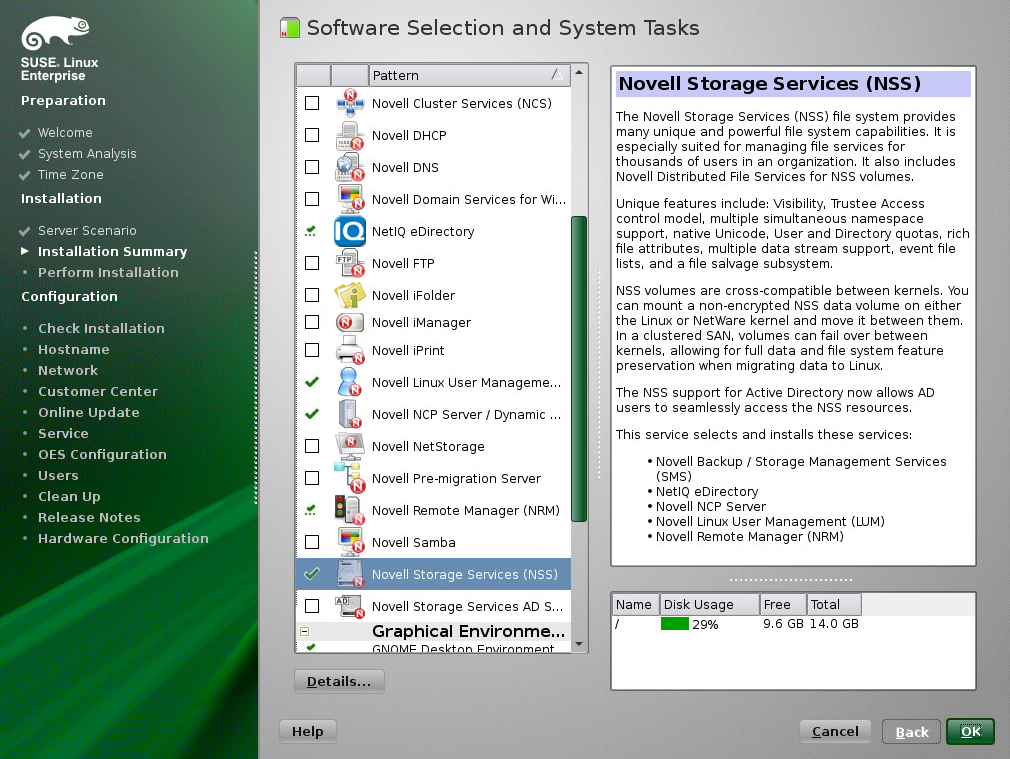Click the Novell FTP icon

pos(348,263)
